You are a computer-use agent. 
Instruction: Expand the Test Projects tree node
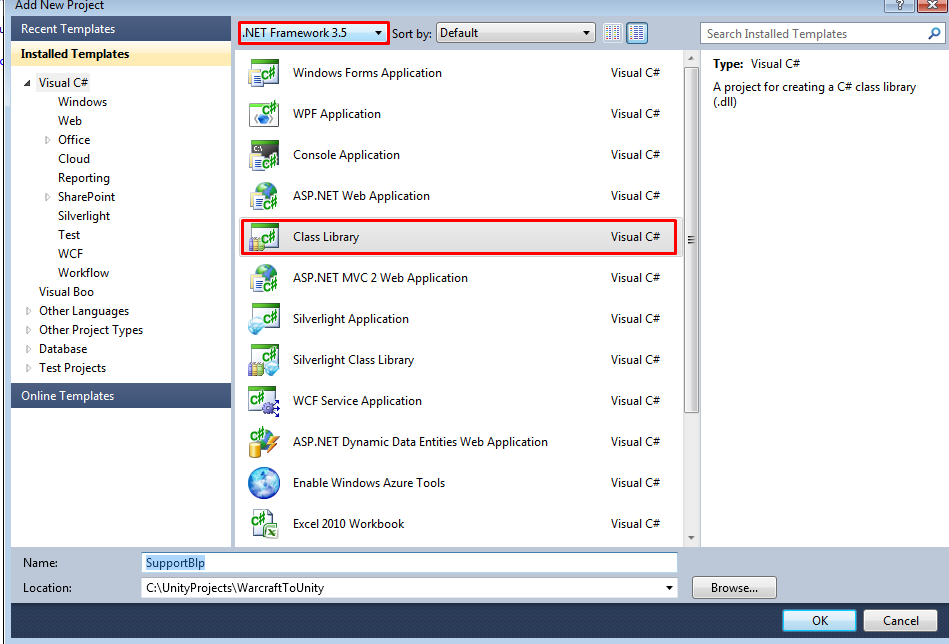coord(28,368)
